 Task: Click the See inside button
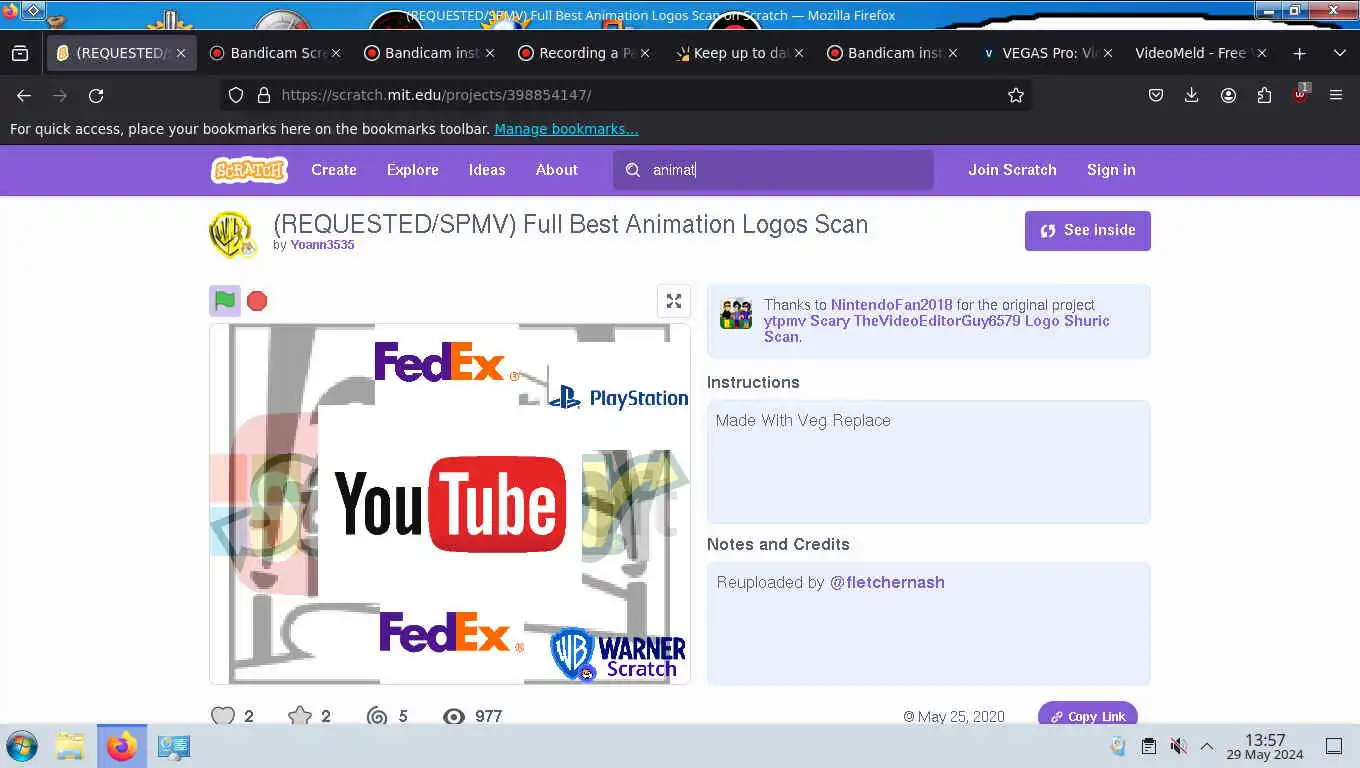tap(1088, 230)
